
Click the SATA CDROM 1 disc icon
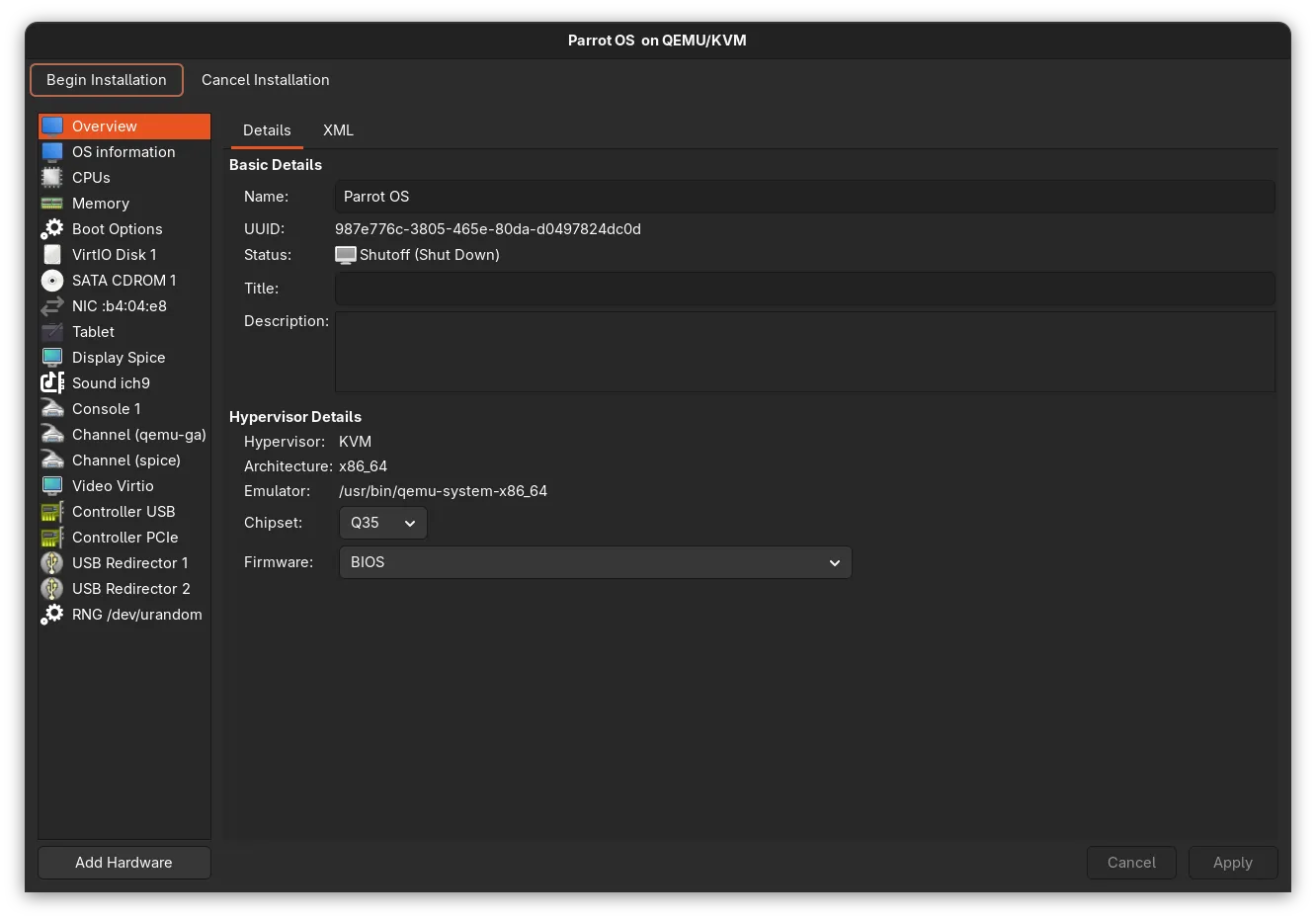click(52, 281)
